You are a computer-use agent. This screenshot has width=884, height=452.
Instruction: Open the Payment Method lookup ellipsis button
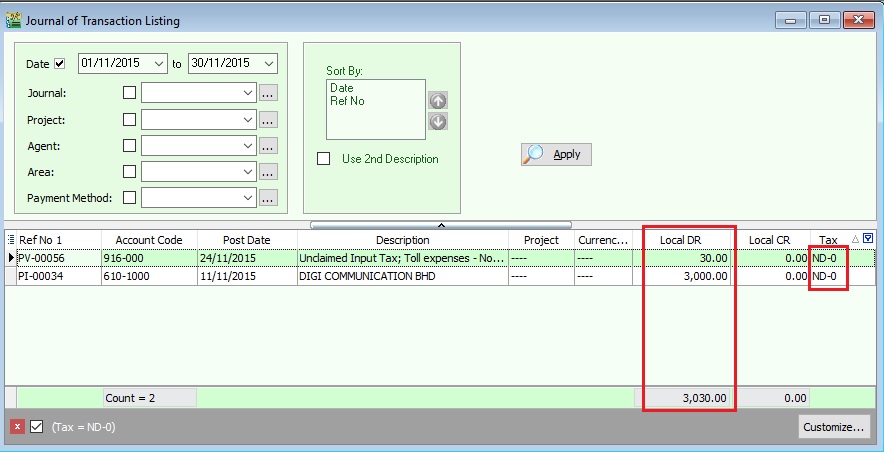(x=268, y=198)
